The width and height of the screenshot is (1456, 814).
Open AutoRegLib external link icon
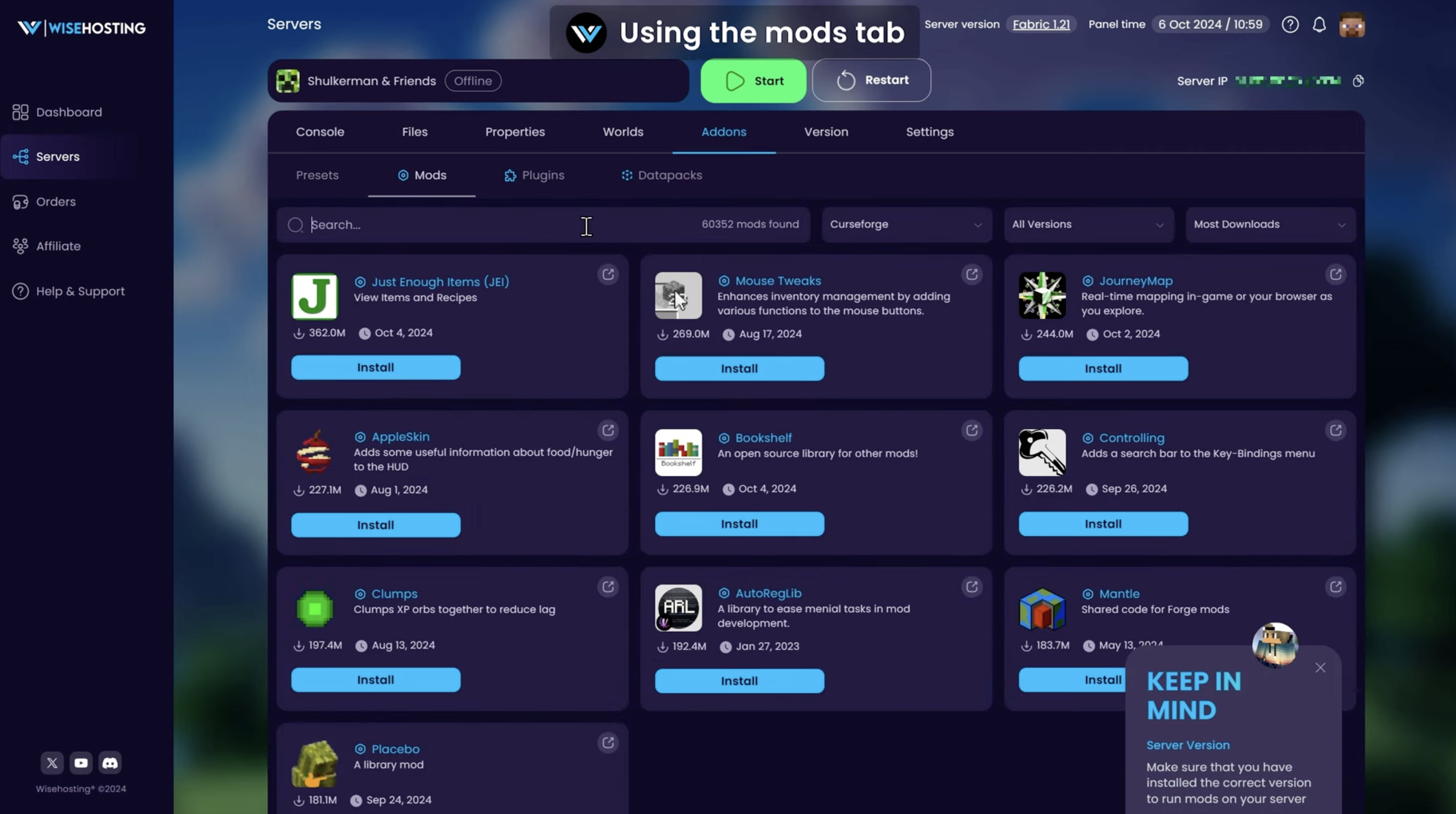click(972, 587)
